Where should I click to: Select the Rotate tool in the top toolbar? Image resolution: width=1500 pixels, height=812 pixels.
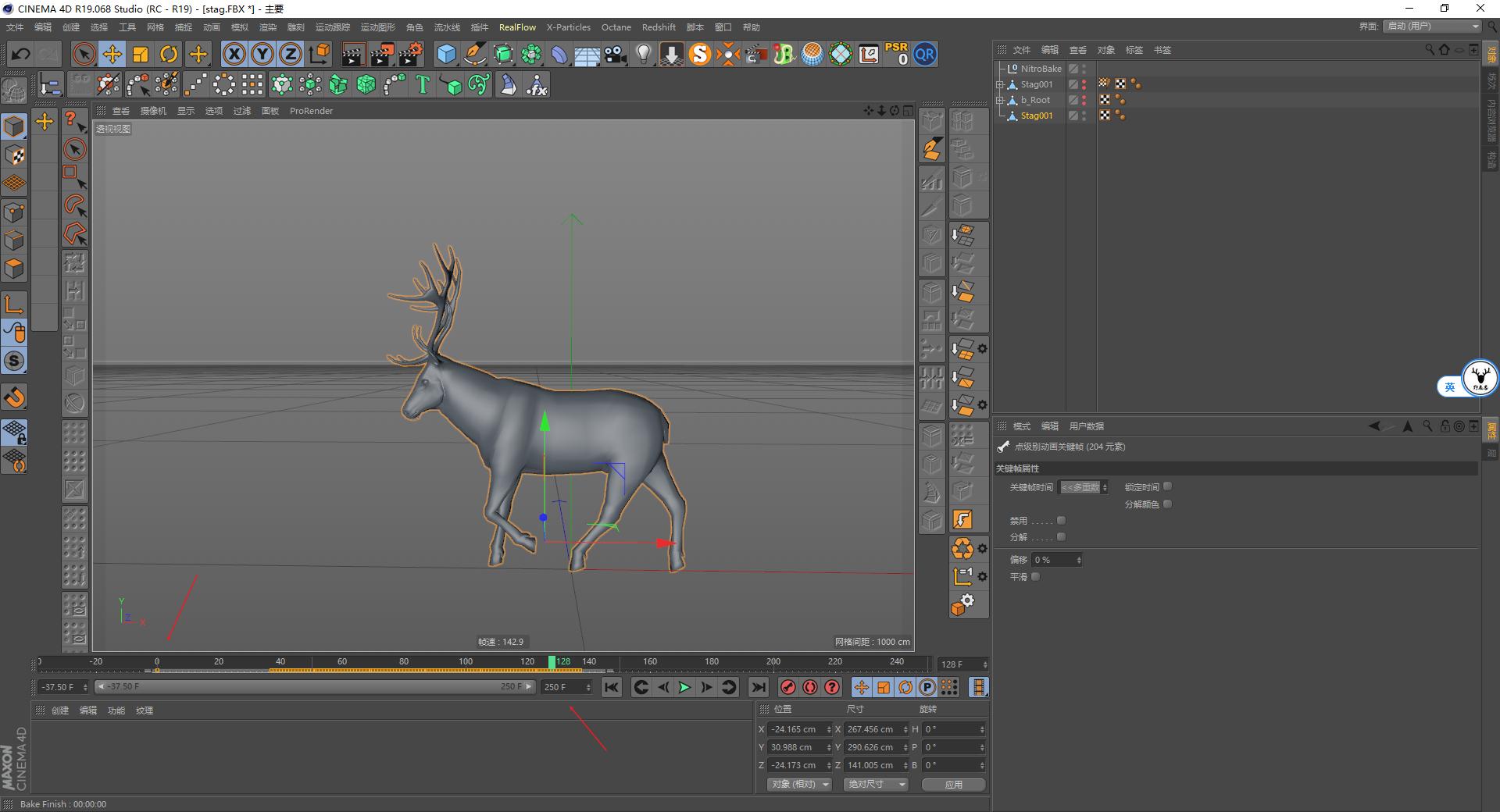169,54
